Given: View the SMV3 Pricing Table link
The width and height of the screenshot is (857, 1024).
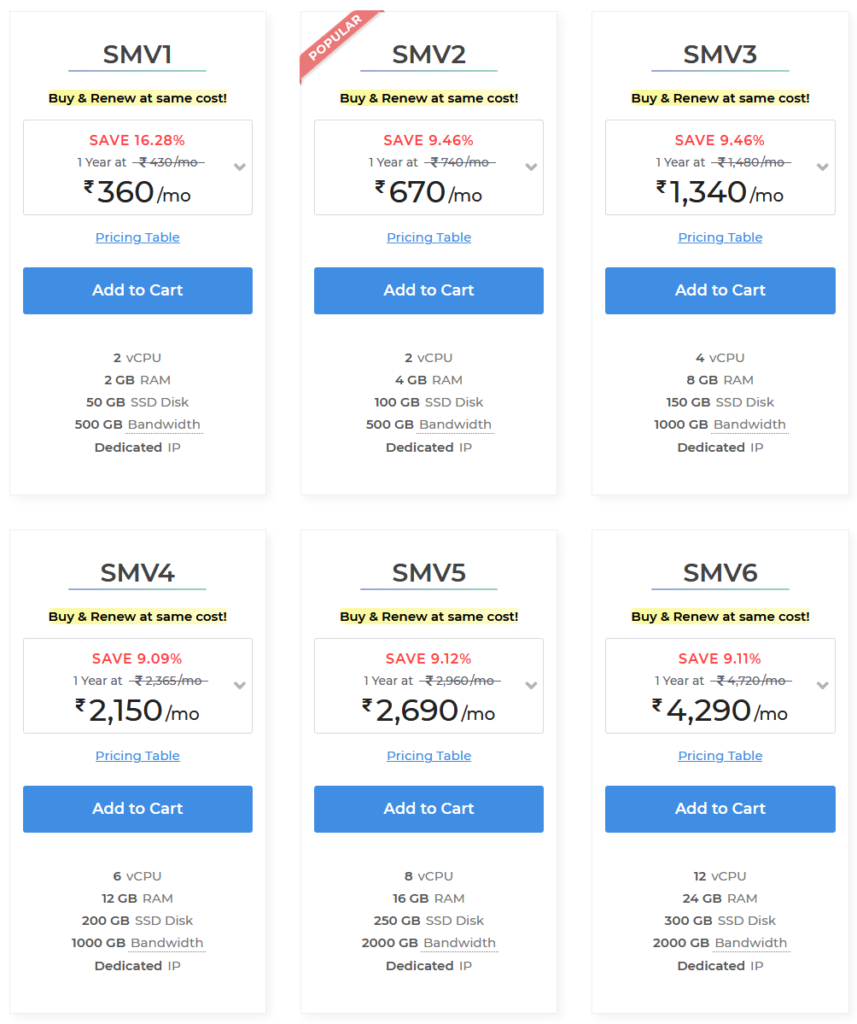Looking at the screenshot, I should click(x=720, y=238).
